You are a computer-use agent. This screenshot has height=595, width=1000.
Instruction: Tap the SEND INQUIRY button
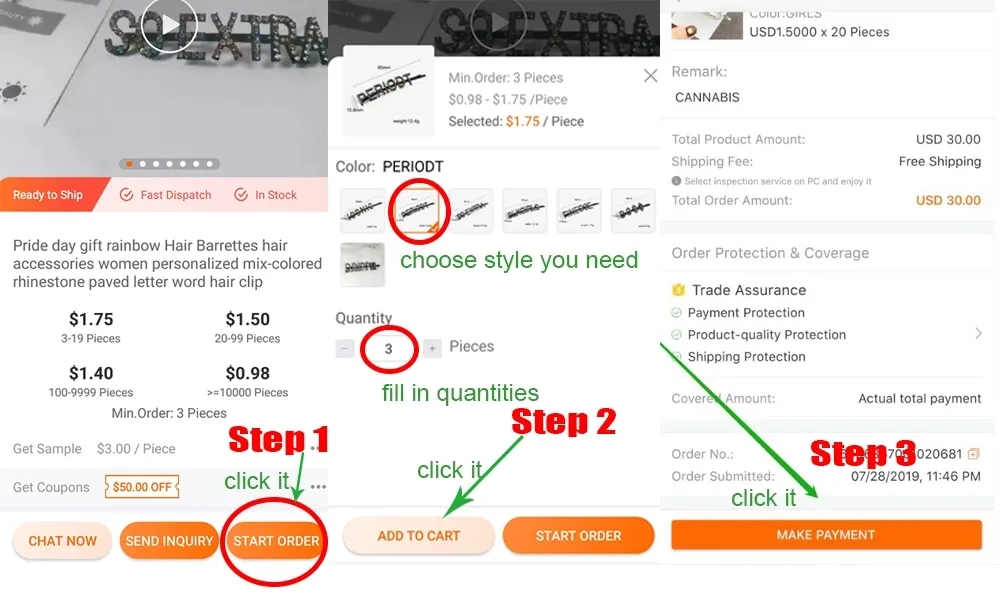[x=169, y=541]
